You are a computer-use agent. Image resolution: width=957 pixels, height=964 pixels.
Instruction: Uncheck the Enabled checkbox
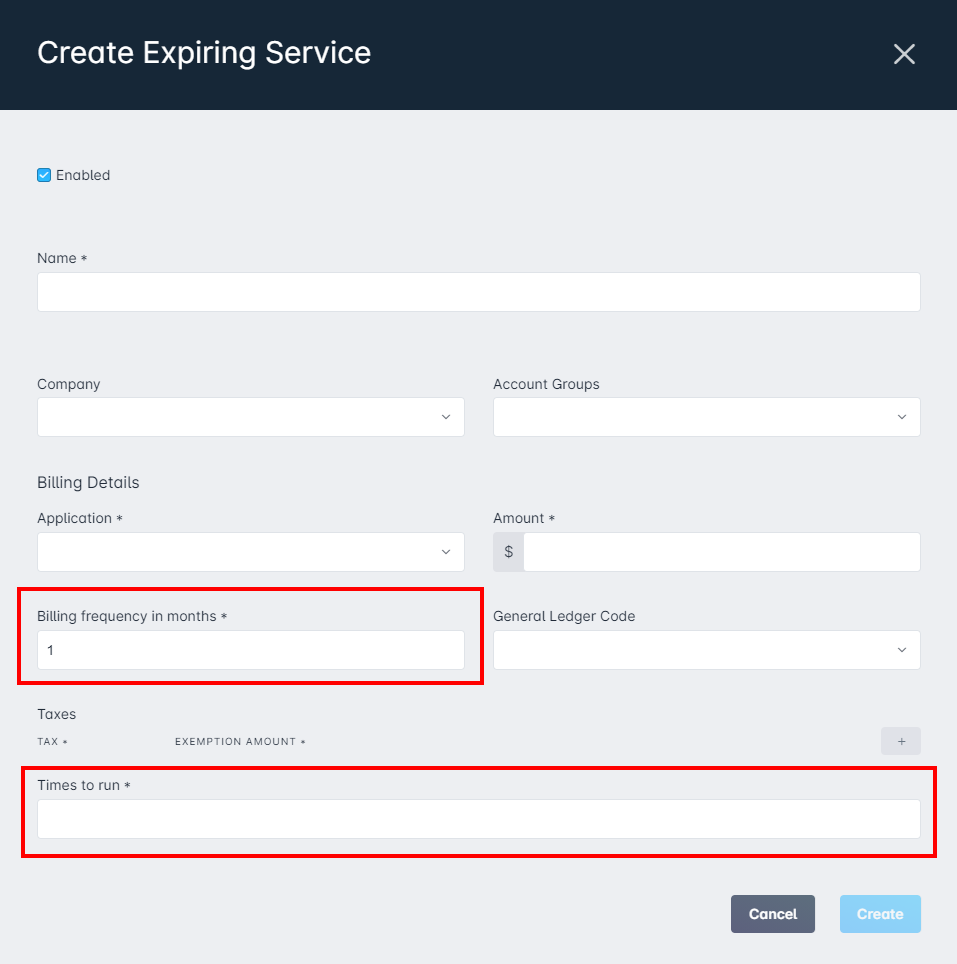44,175
